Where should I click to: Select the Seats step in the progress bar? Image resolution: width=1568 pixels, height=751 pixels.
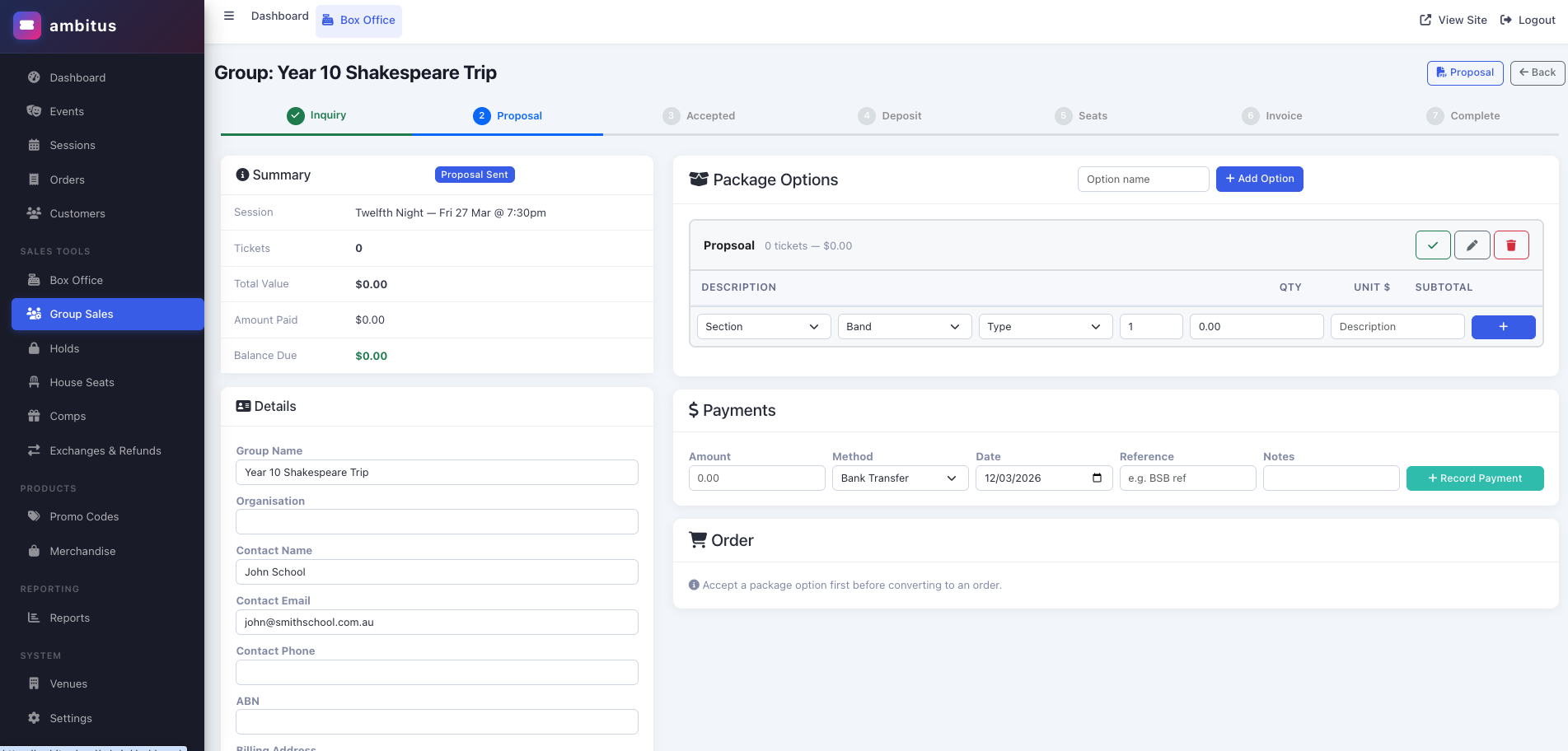click(1082, 115)
